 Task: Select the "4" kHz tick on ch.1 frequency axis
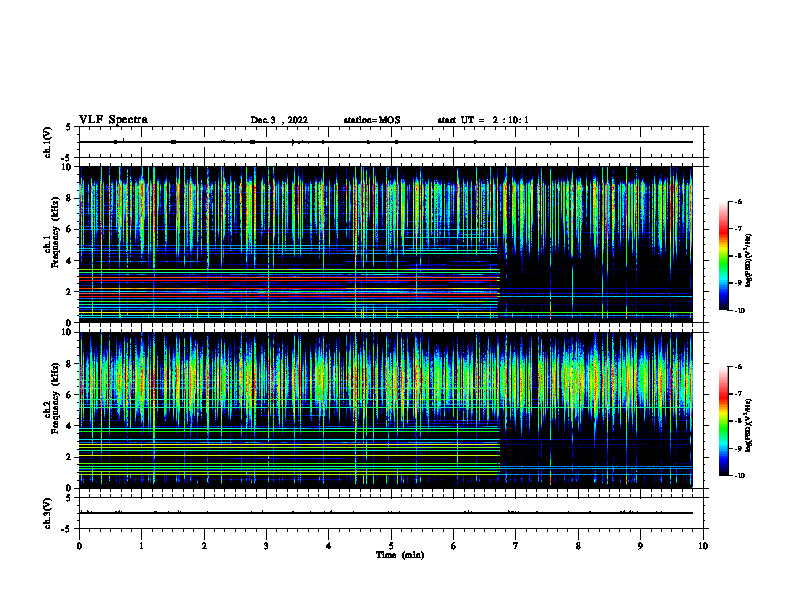pos(70,261)
